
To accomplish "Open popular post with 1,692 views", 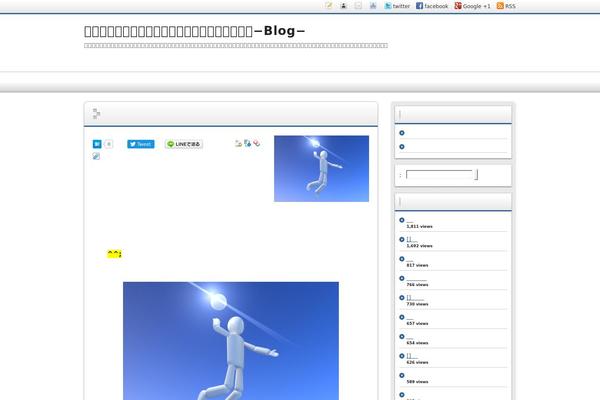I will click(412, 240).
